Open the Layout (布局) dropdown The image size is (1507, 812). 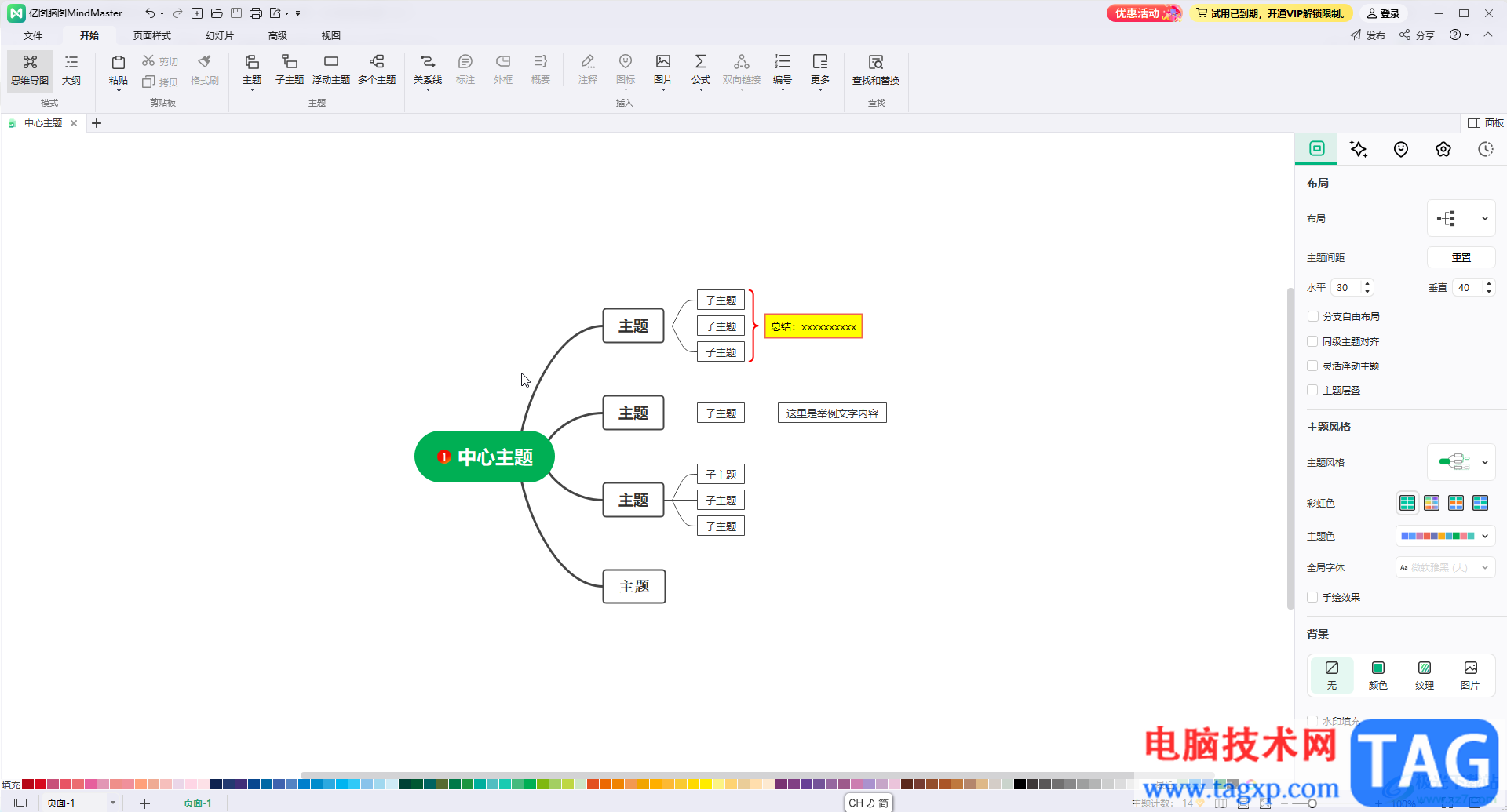pos(1461,219)
